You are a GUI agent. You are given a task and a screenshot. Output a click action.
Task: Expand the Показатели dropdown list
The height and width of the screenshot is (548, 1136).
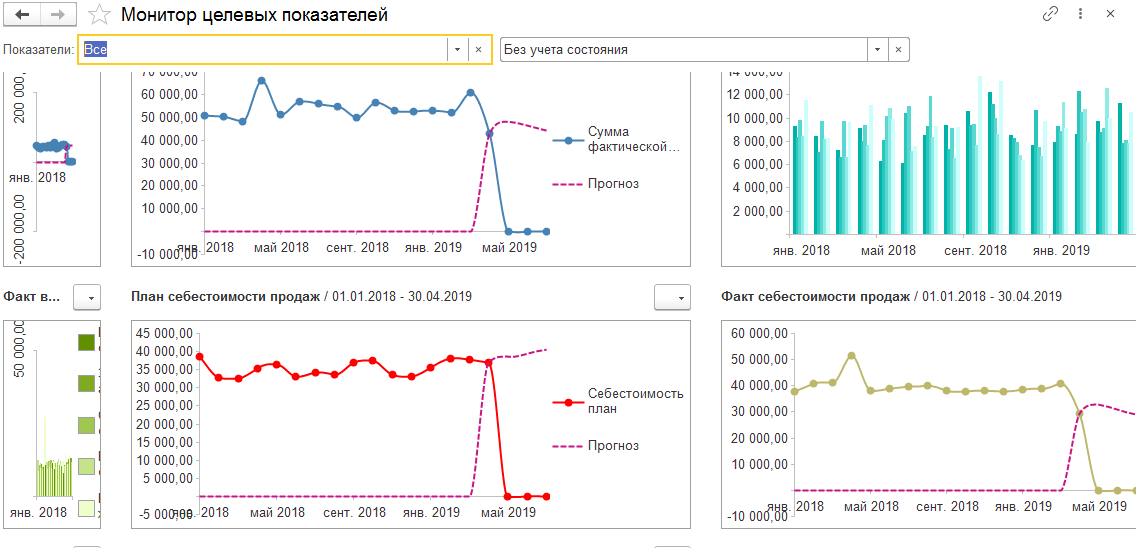(x=457, y=49)
